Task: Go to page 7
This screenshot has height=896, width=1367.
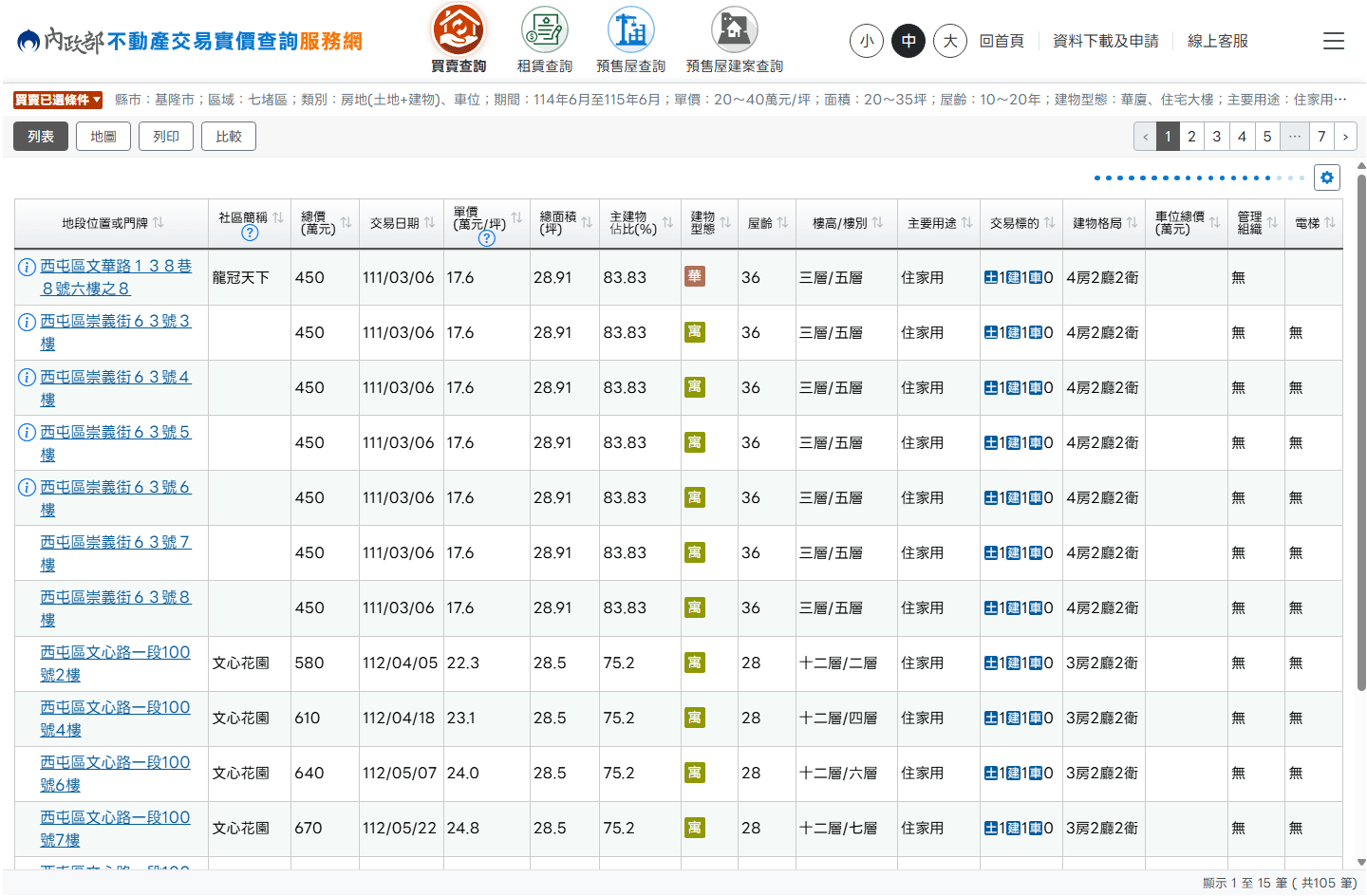Action: 1321,137
